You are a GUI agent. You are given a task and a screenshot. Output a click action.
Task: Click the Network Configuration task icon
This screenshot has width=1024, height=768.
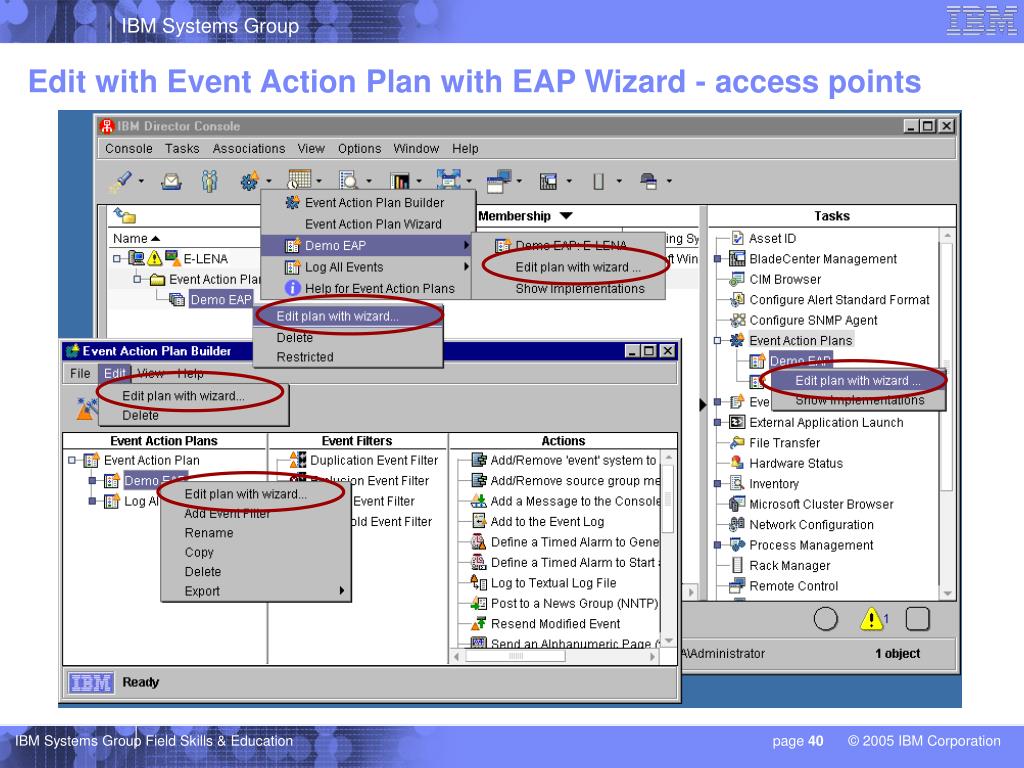[x=737, y=524]
